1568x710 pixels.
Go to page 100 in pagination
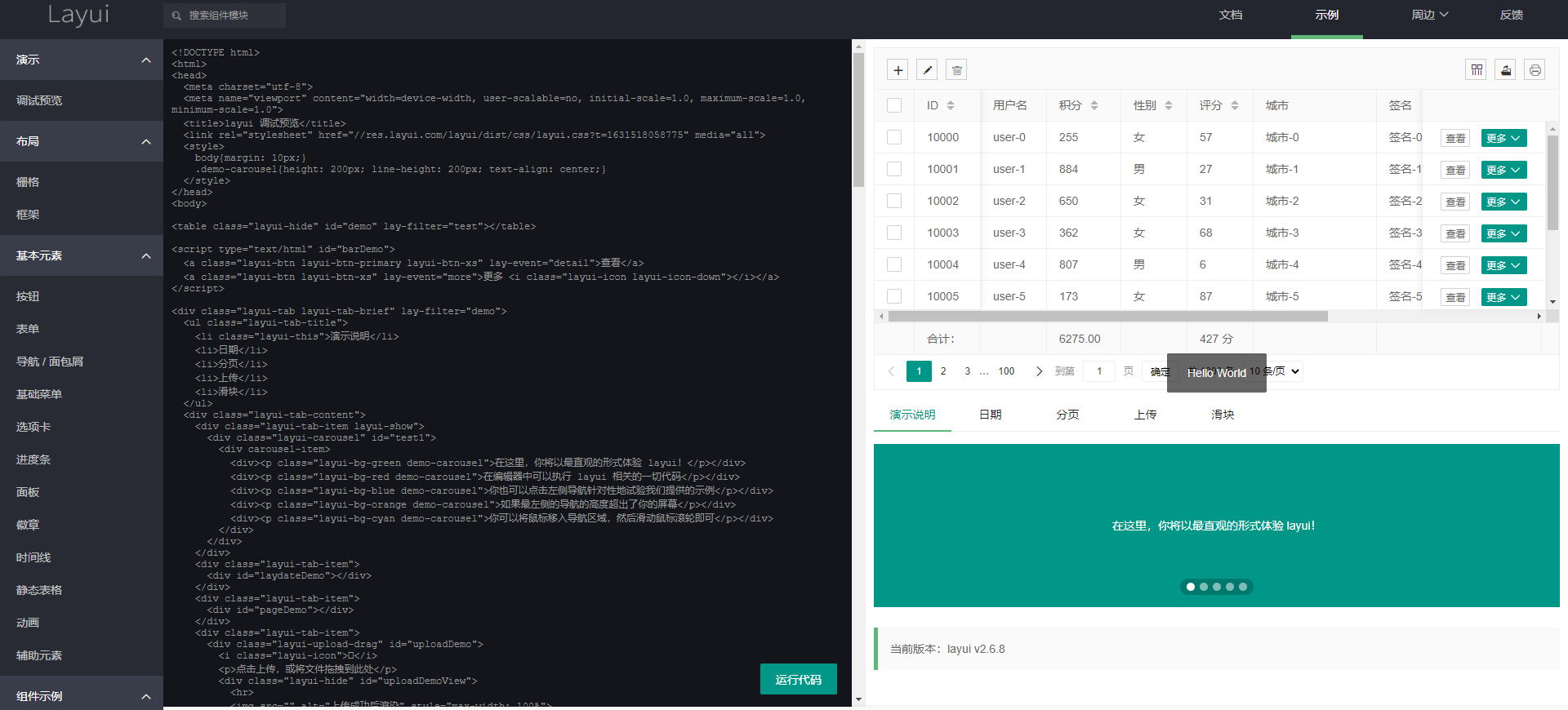click(x=1006, y=371)
